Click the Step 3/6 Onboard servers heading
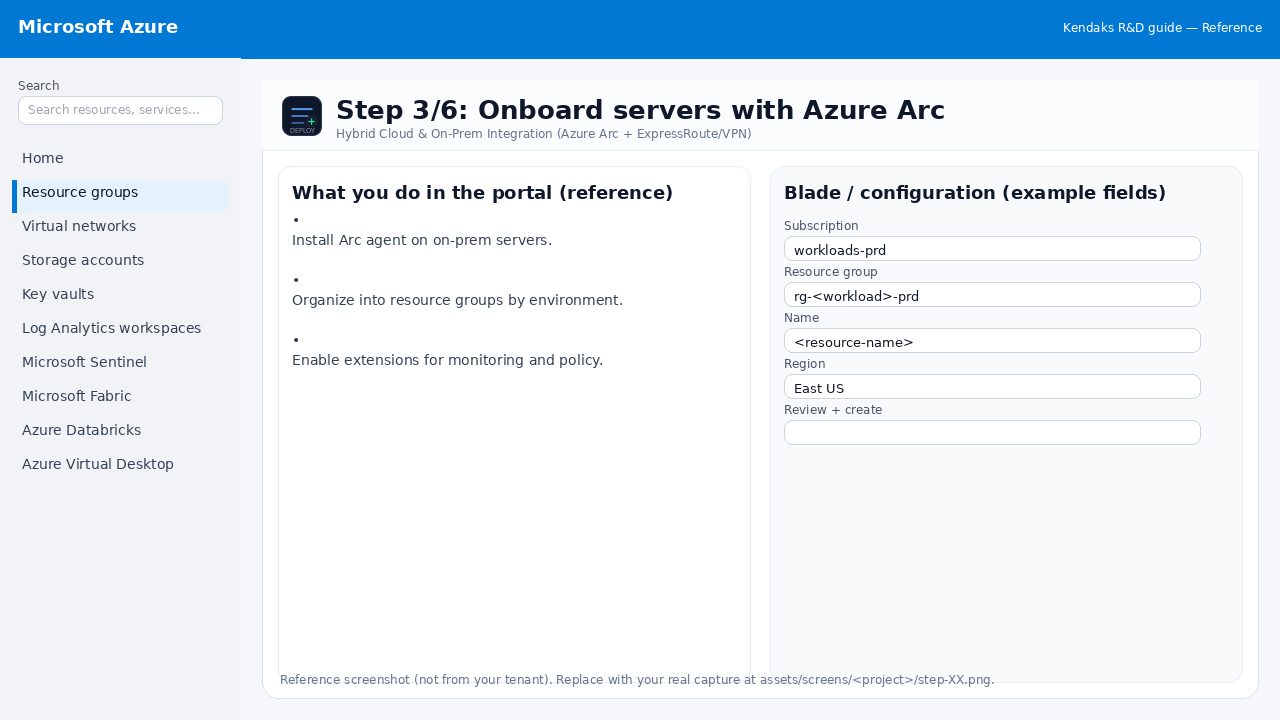The image size is (1280, 720). (x=640, y=110)
